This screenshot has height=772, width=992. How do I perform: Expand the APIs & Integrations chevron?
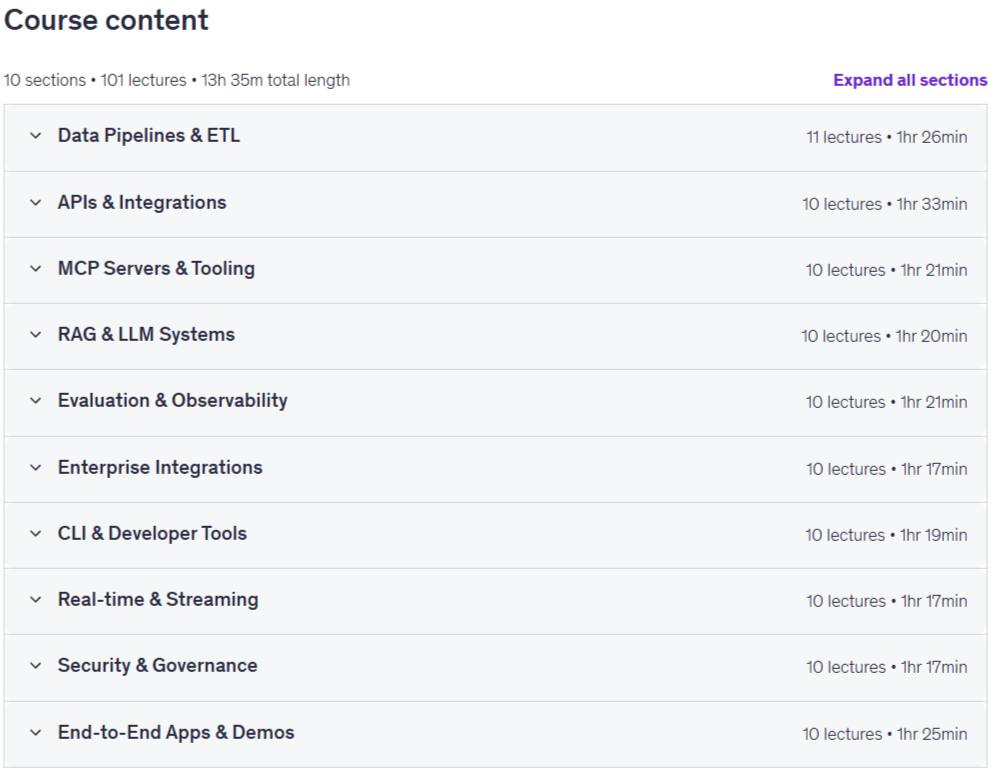coord(35,202)
